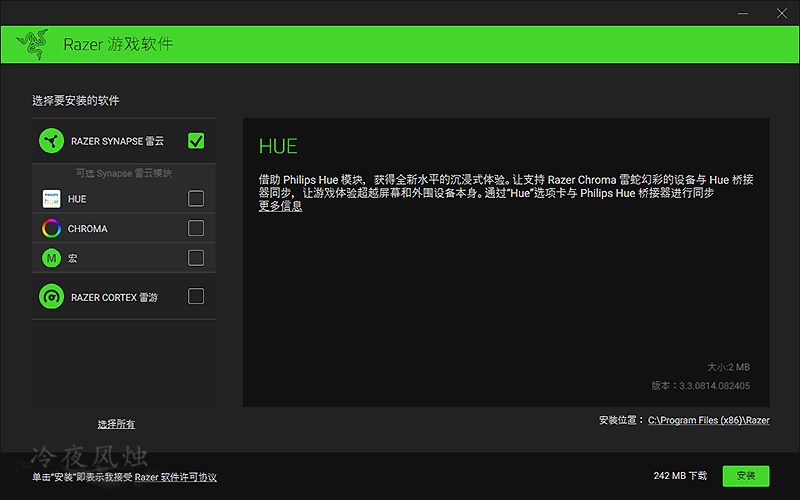Select the RAZER SYNAPSE 雷云 label
This screenshot has width=800, height=500.
coord(117,141)
